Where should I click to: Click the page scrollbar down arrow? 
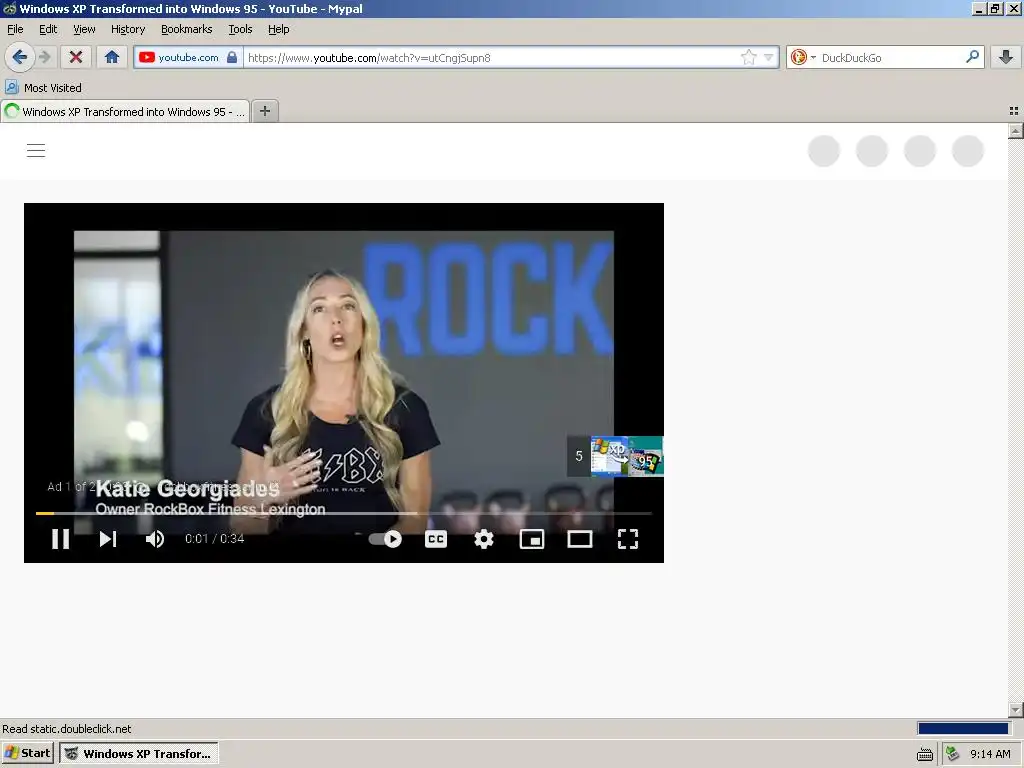coord(1015,710)
